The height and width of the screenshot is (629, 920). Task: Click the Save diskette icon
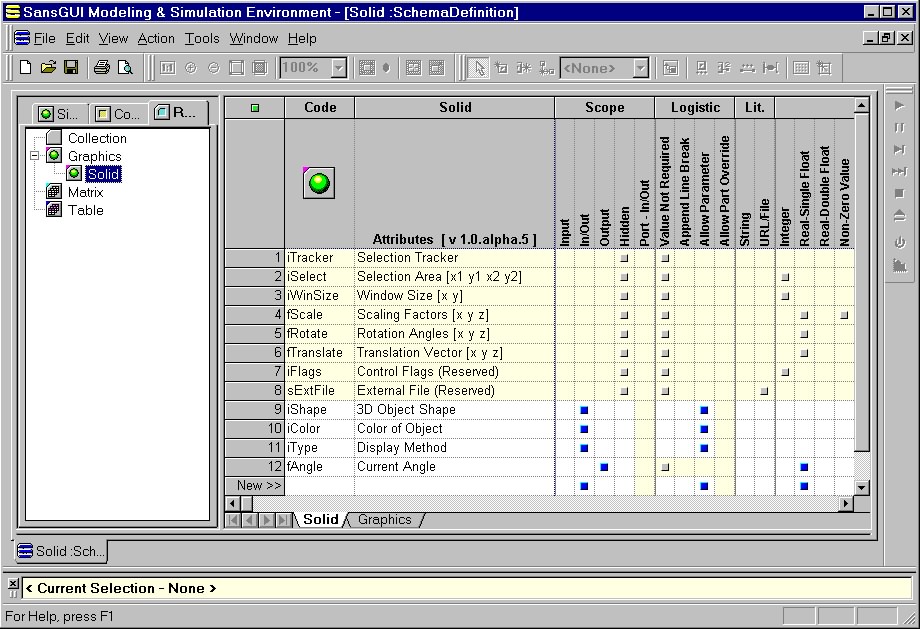tap(71, 68)
